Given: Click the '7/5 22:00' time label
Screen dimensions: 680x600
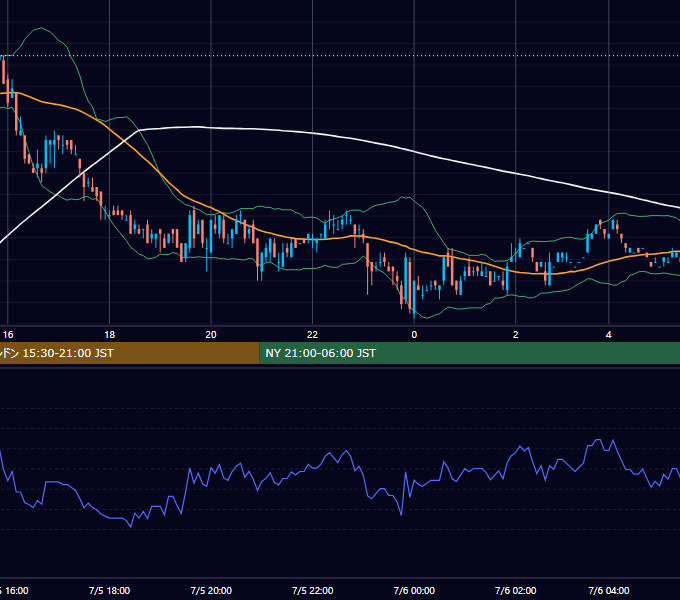Looking at the screenshot, I should click(x=313, y=590).
